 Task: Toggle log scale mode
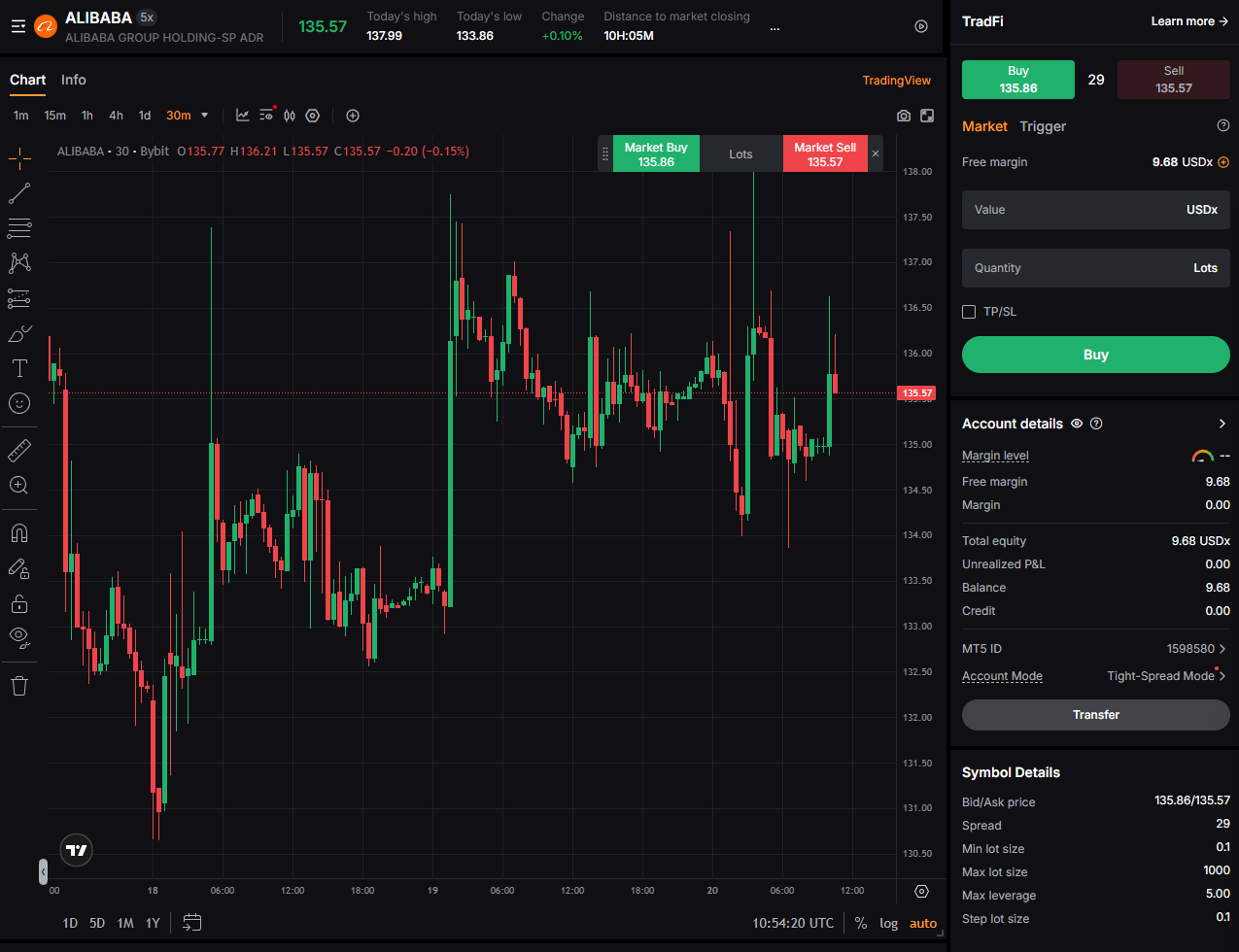pyautogui.click(x=888, y=923)
